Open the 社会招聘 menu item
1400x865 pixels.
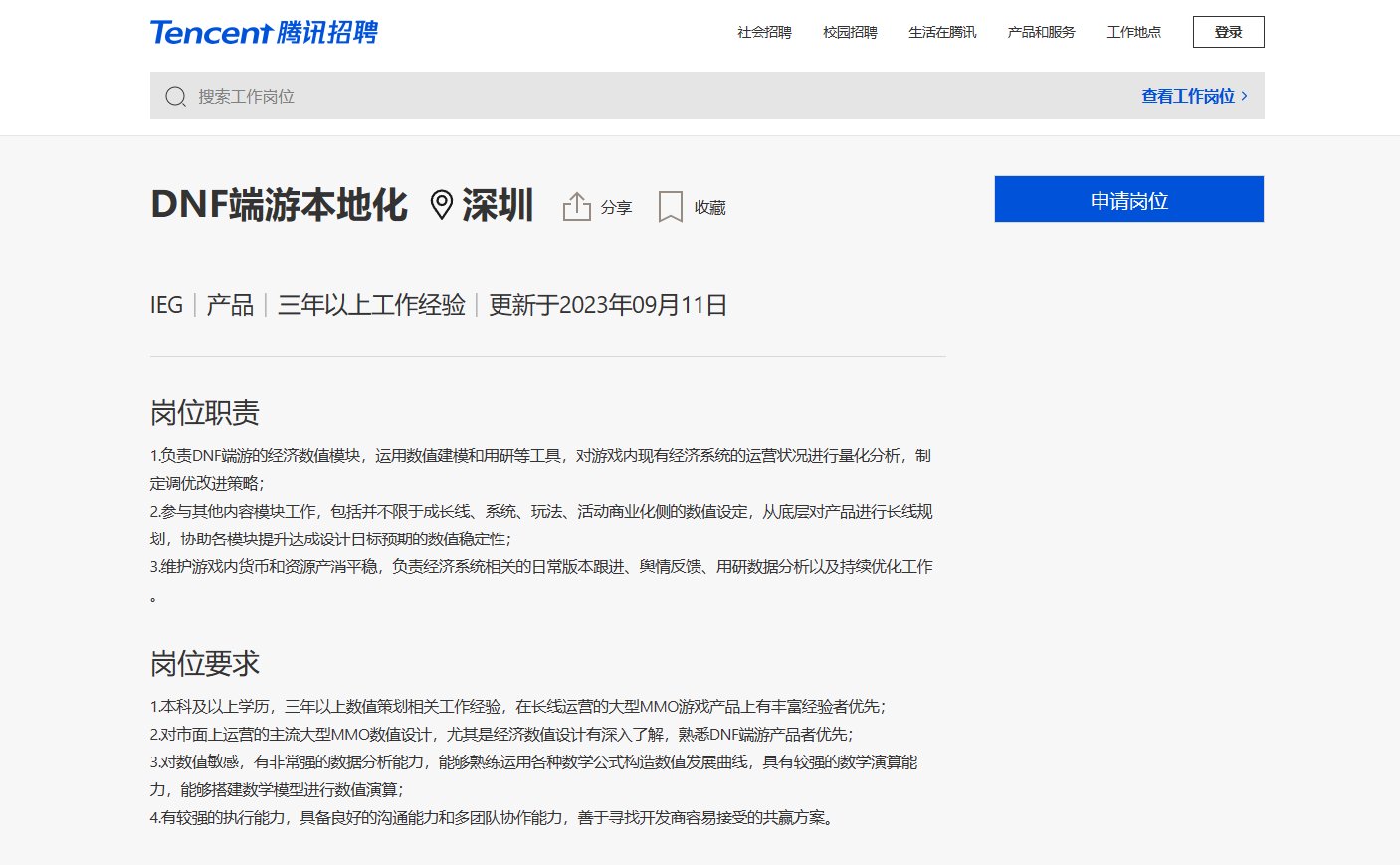(764, 32)
